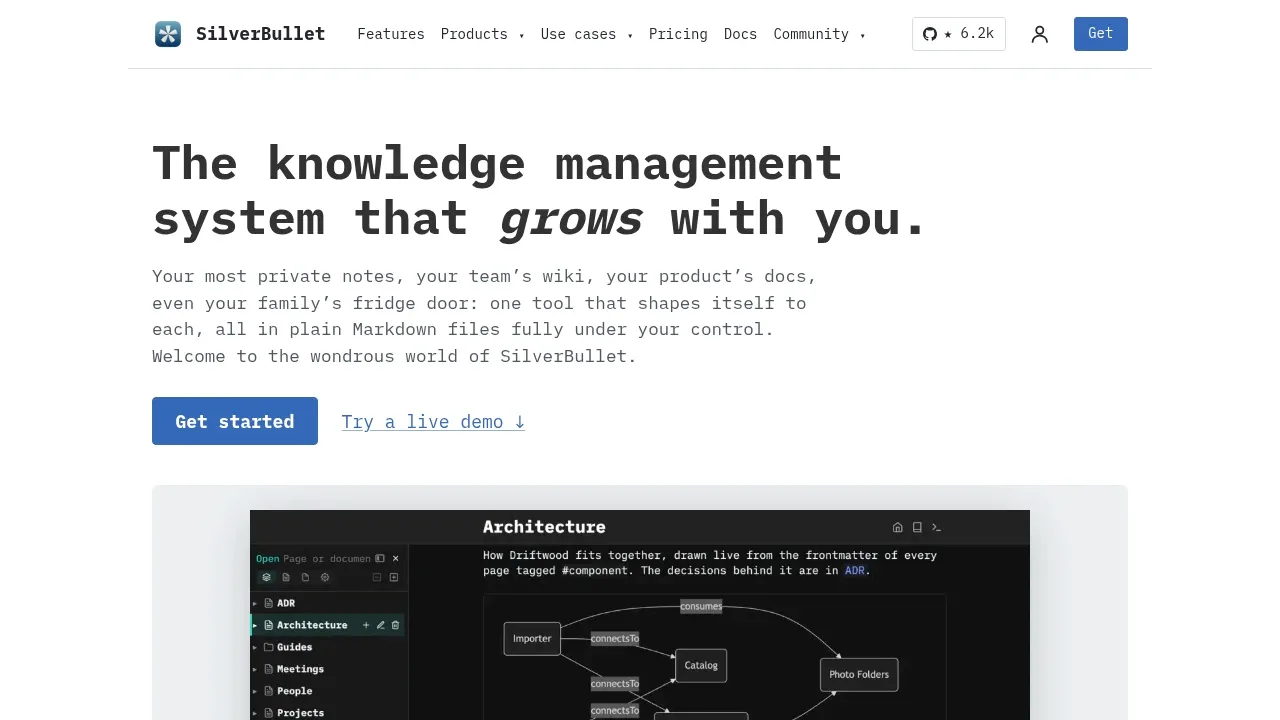This screenshot has height=720, width=1280.
Task: Click the trash icon on the Architecture row
Action: 396,625
